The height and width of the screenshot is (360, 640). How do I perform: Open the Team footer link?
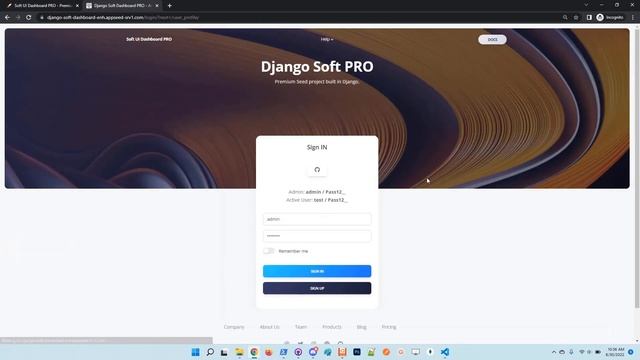301,327
